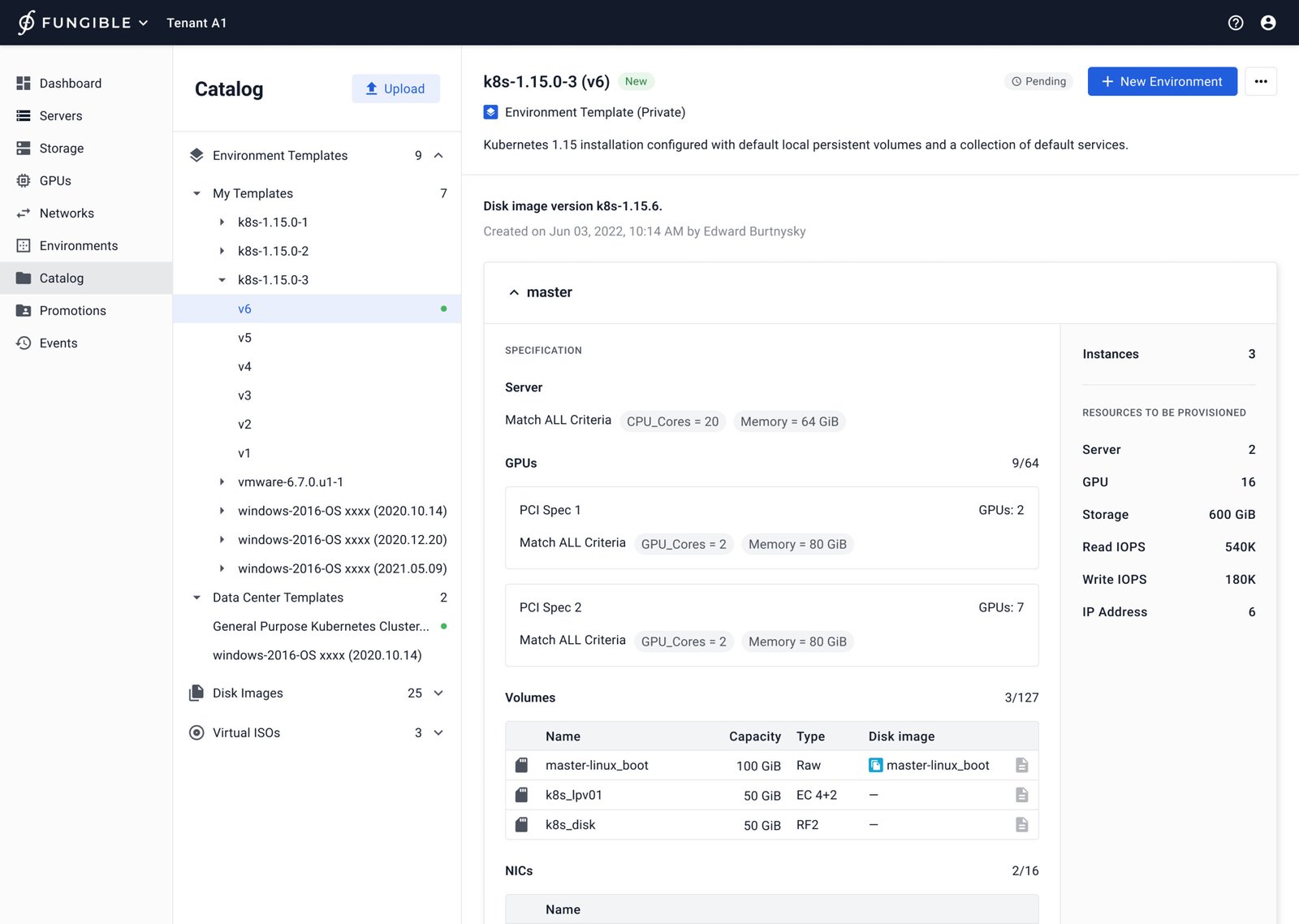
Task: Collapse the master section chevron
Action: [x=514, y=292]
